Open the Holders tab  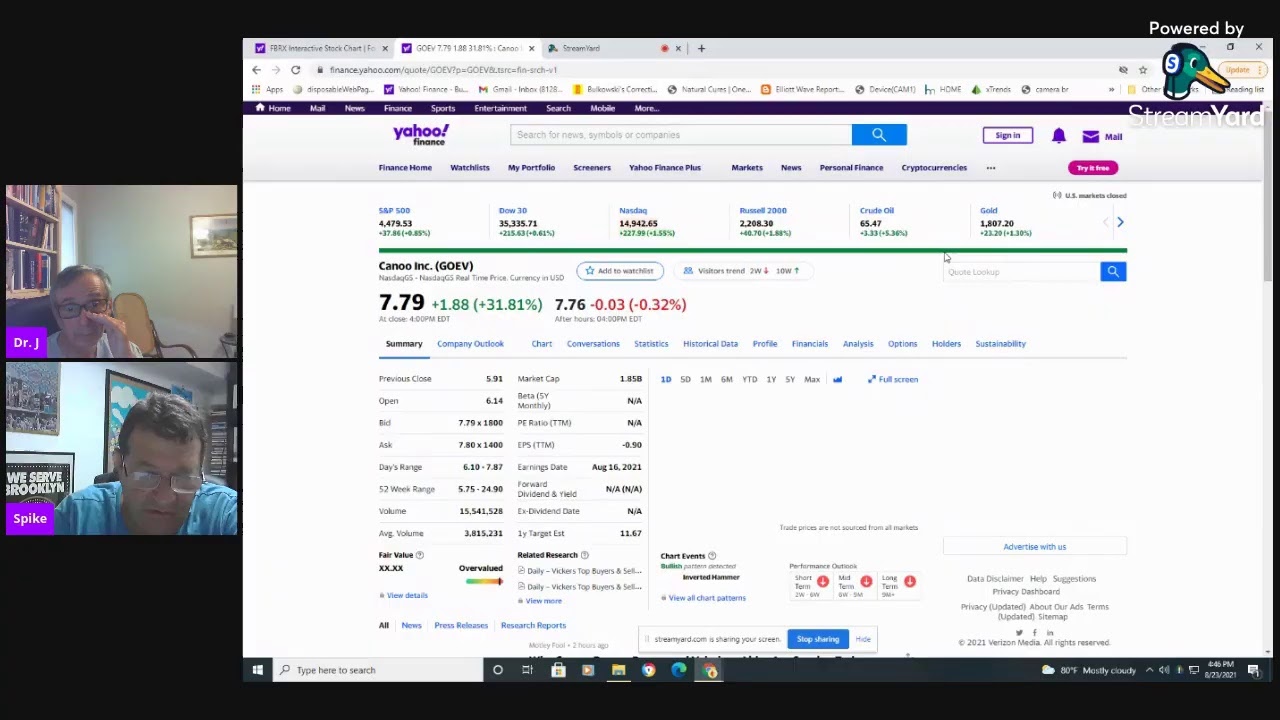946,344
